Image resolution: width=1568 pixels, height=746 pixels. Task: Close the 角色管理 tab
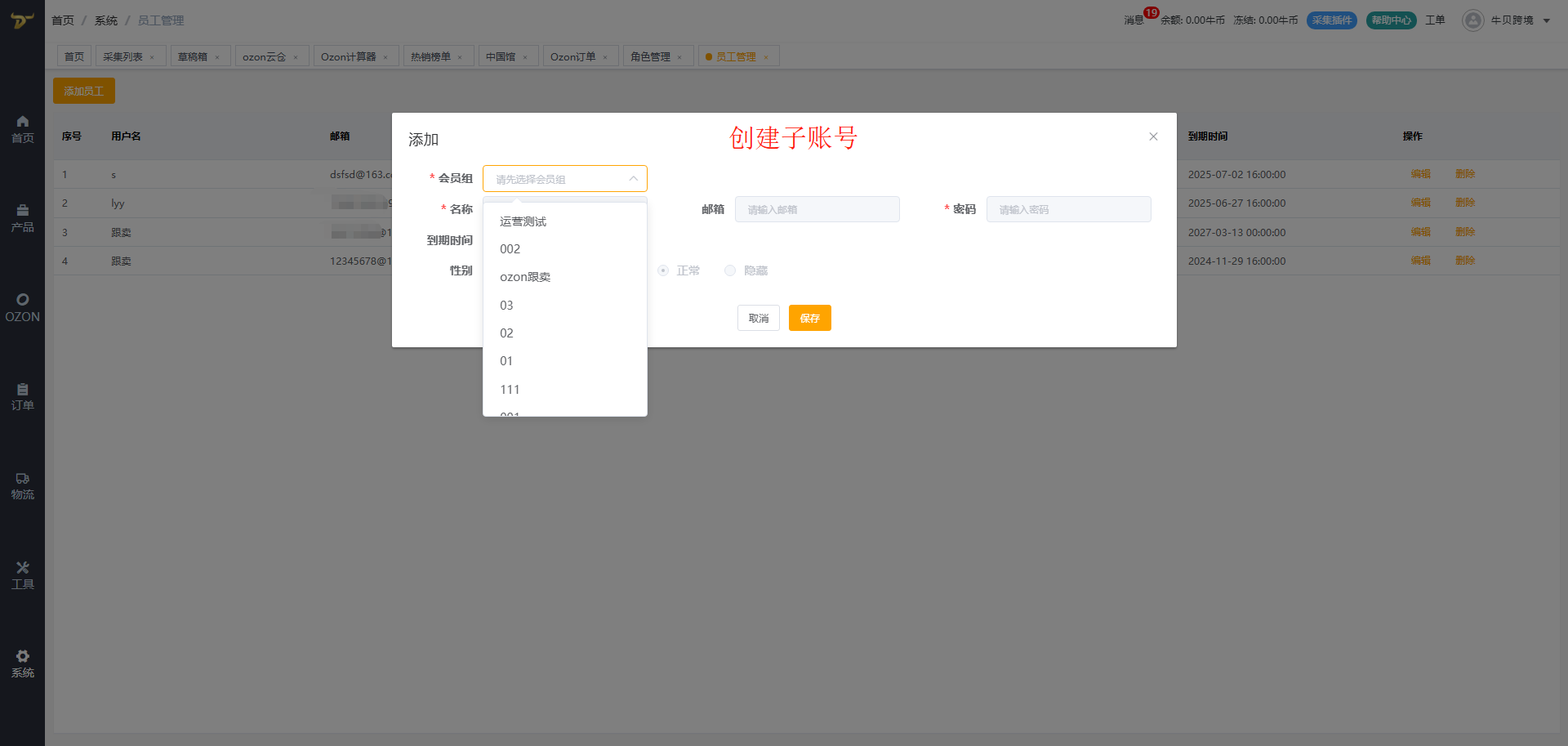click(679, 57)
